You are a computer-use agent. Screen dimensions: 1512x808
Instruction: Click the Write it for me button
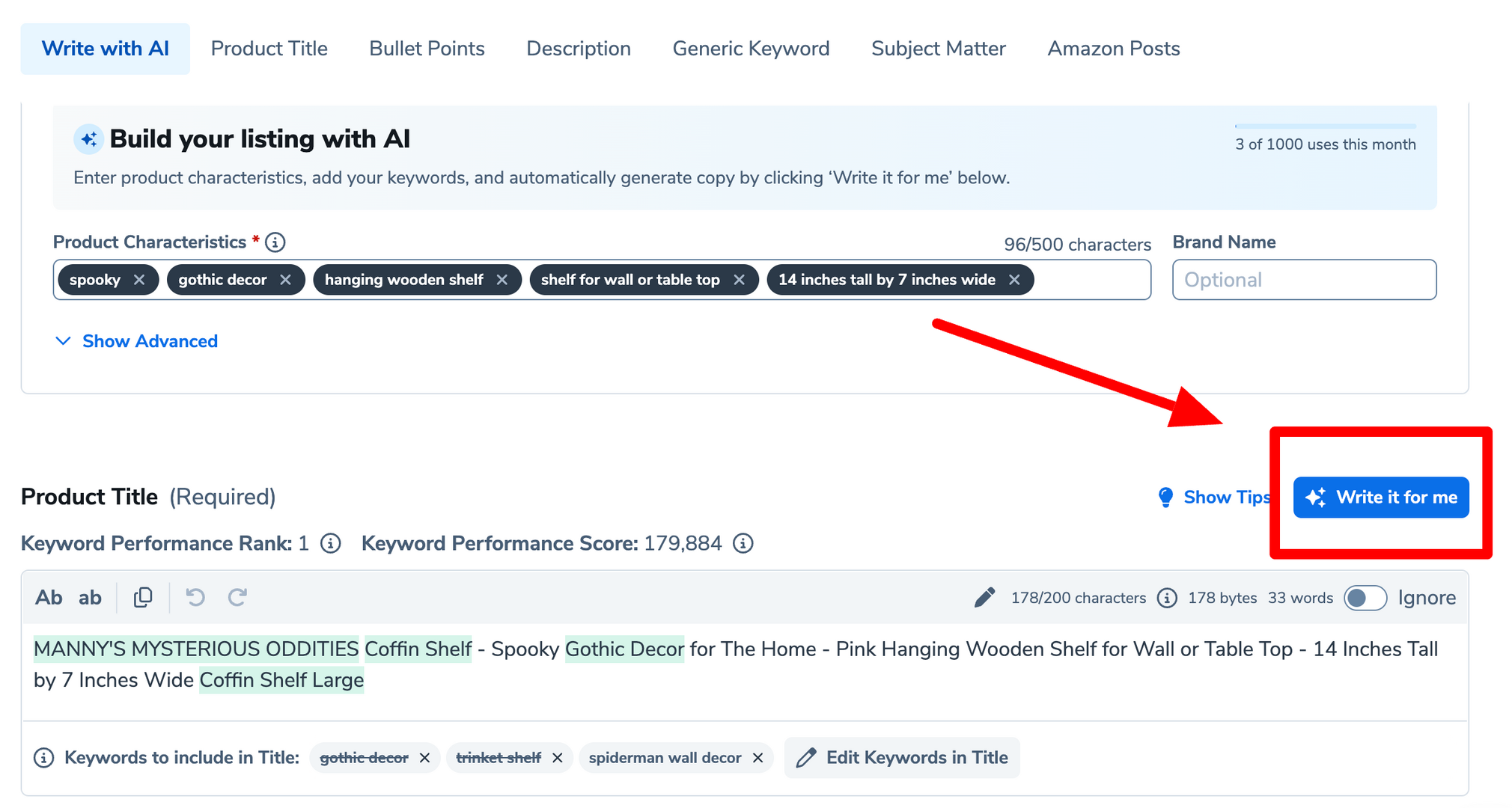coord(1380,498)
